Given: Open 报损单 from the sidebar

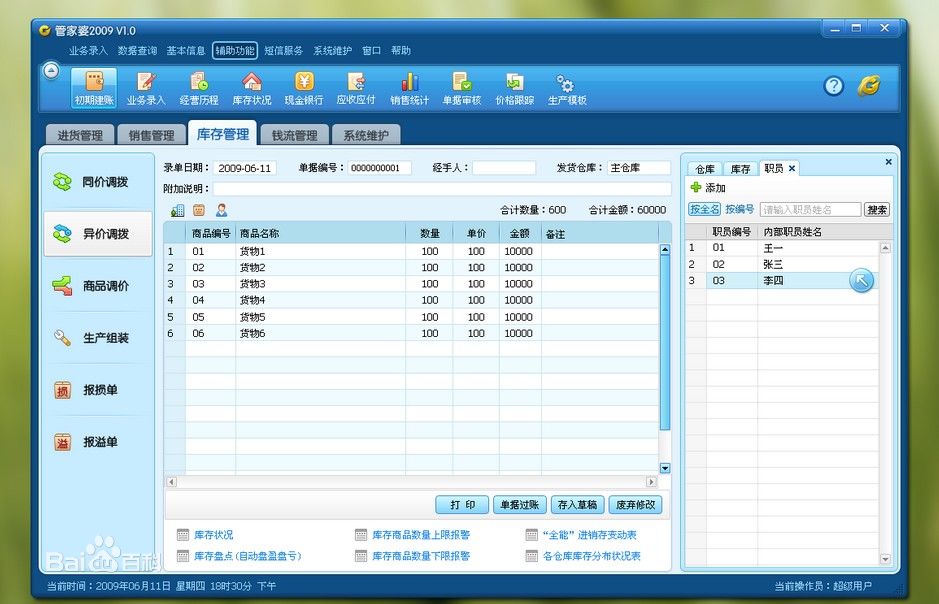Looking at the screenshot, I should pyautogui.click(x=97, y=390).
